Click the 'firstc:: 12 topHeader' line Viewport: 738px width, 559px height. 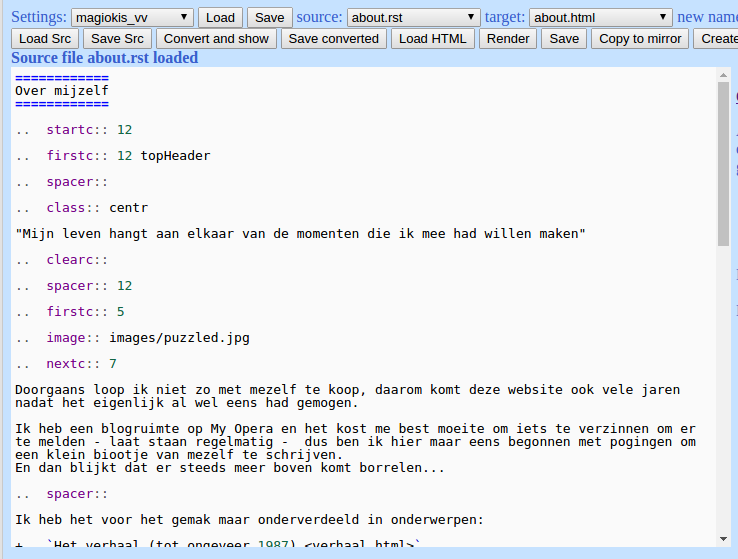click(x=113, y=156)
